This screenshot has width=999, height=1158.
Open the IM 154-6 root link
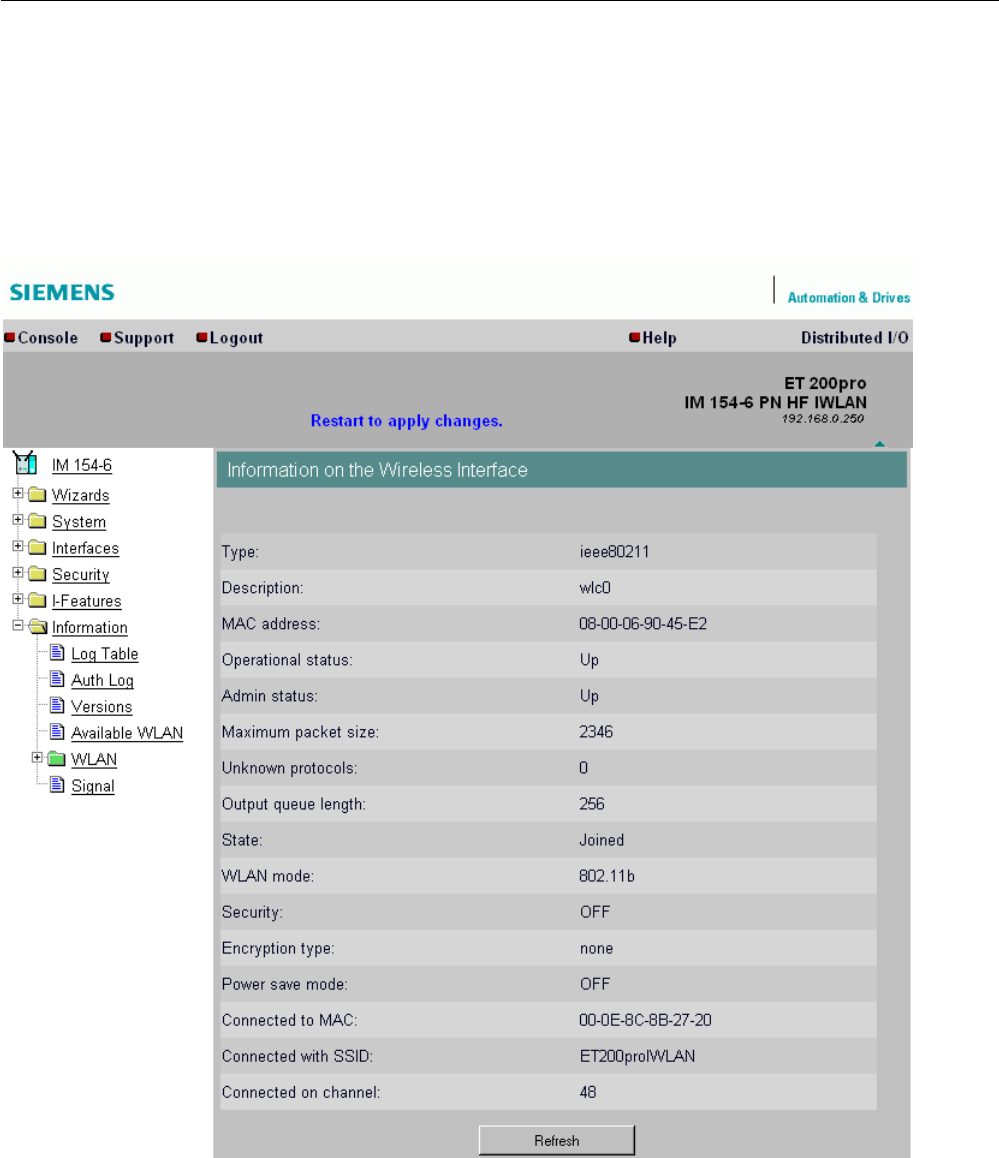click(82, 465)
